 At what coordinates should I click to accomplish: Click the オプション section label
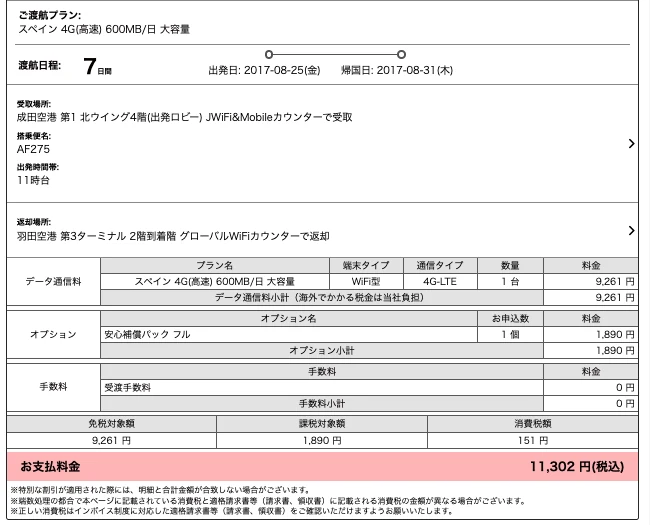[x=53, y=335]
